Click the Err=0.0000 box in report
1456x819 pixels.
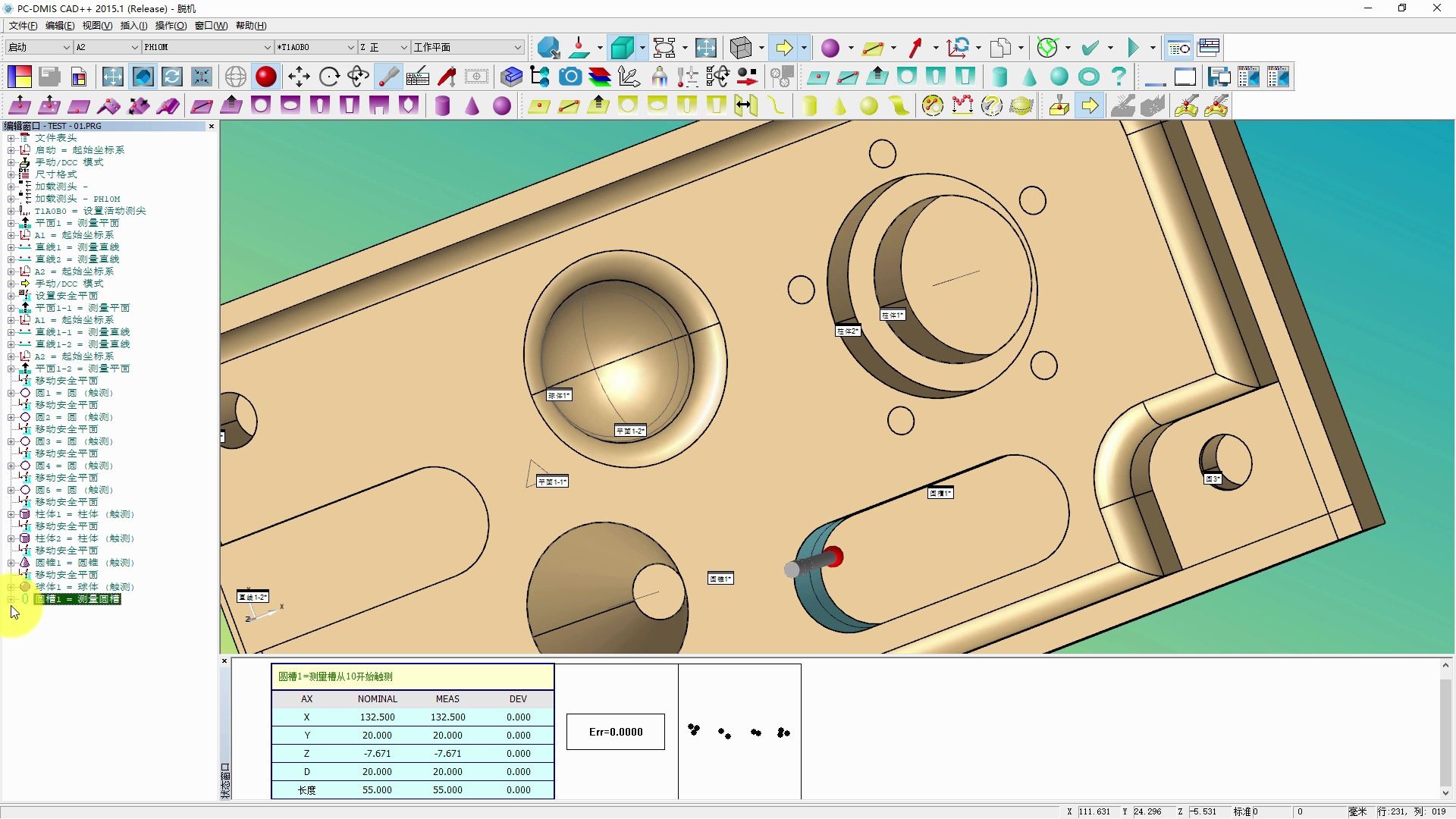click(x=615, y=732)
